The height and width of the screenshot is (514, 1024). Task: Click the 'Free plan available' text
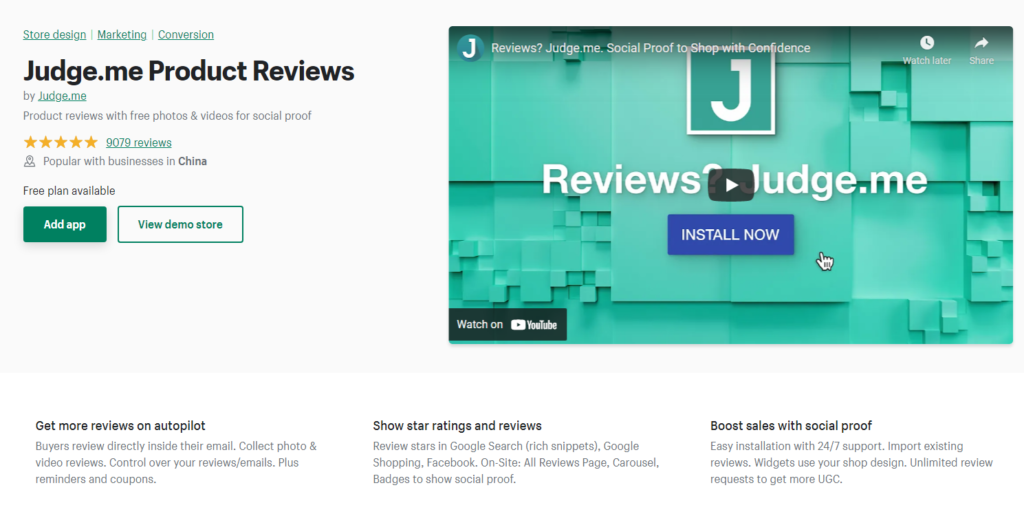pos(69,191)
